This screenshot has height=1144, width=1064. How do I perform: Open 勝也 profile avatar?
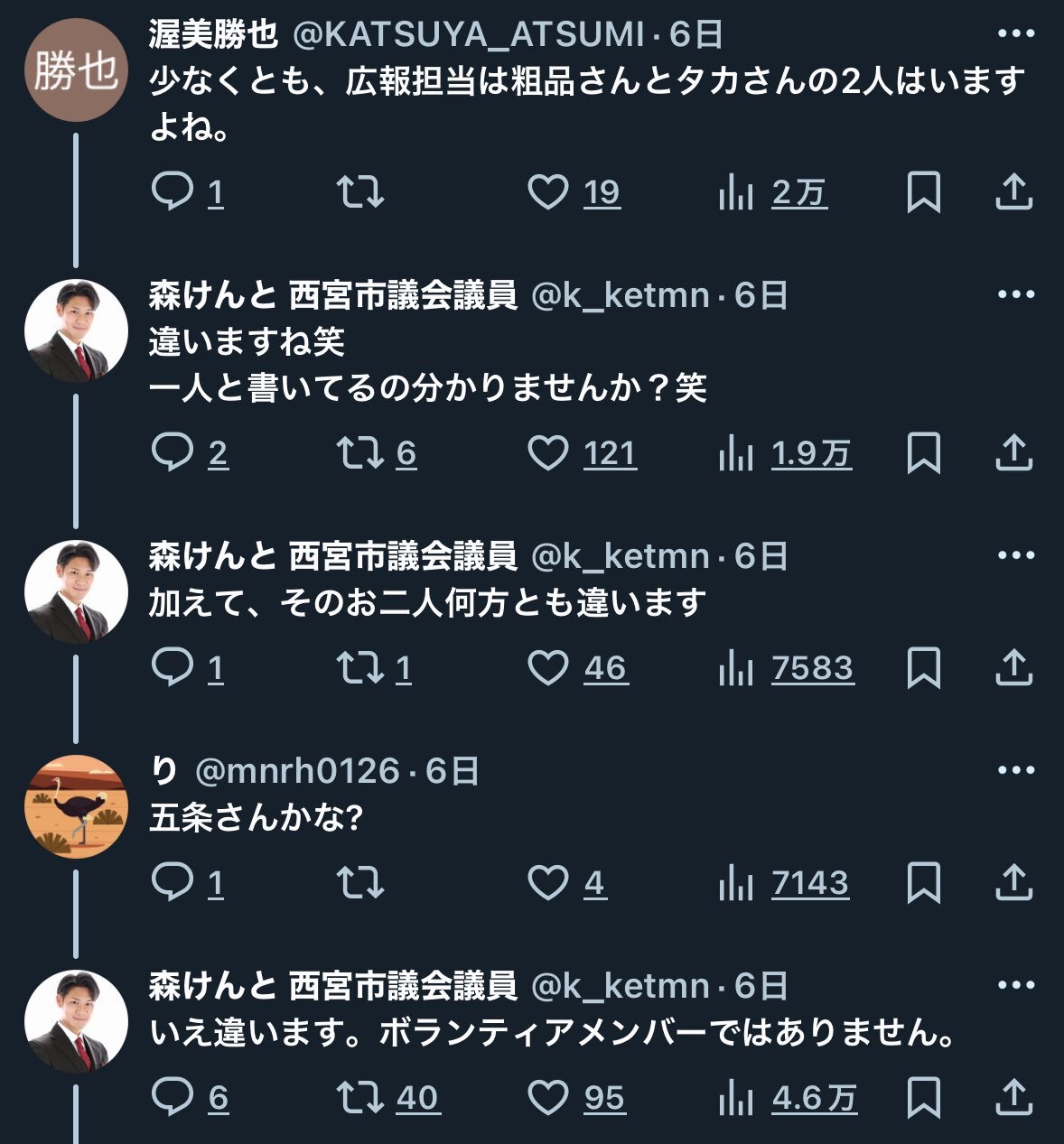76,70
